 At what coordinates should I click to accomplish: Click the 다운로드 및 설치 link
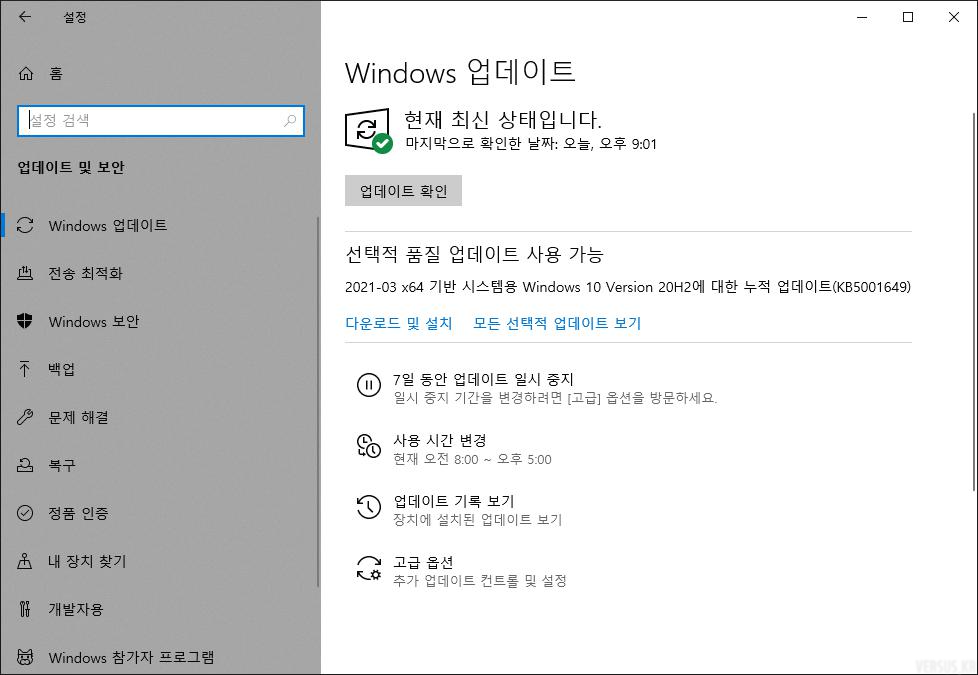coord(399,323)
